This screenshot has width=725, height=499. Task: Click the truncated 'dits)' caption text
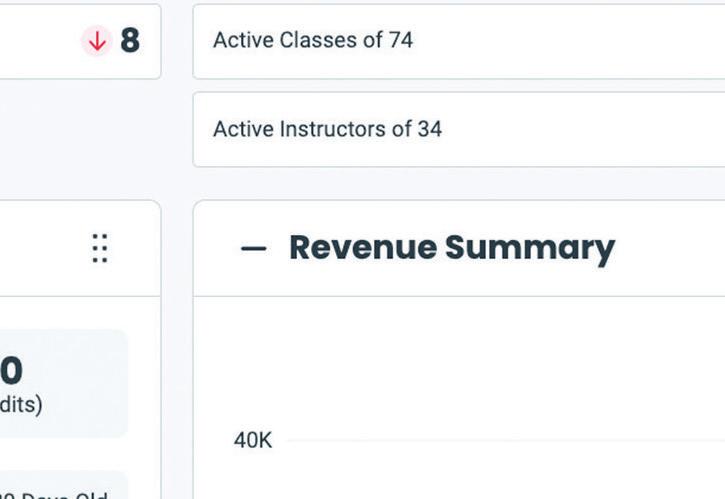pos(20,407)
